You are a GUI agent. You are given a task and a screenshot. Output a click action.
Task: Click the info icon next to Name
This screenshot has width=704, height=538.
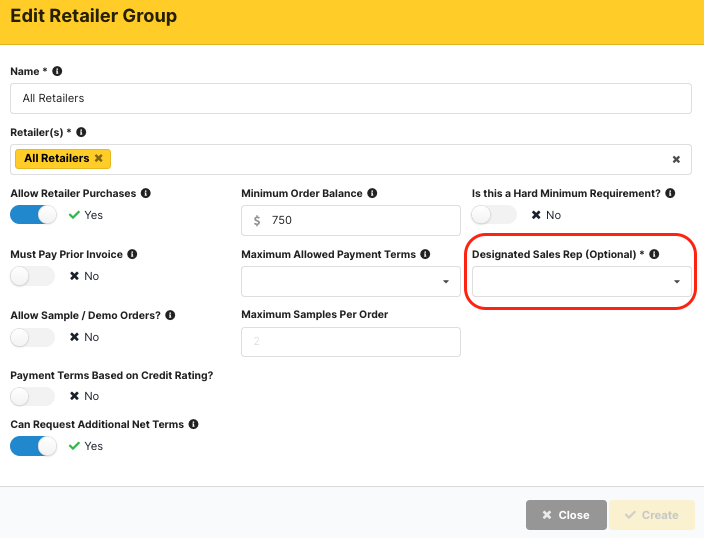[57, 72]
